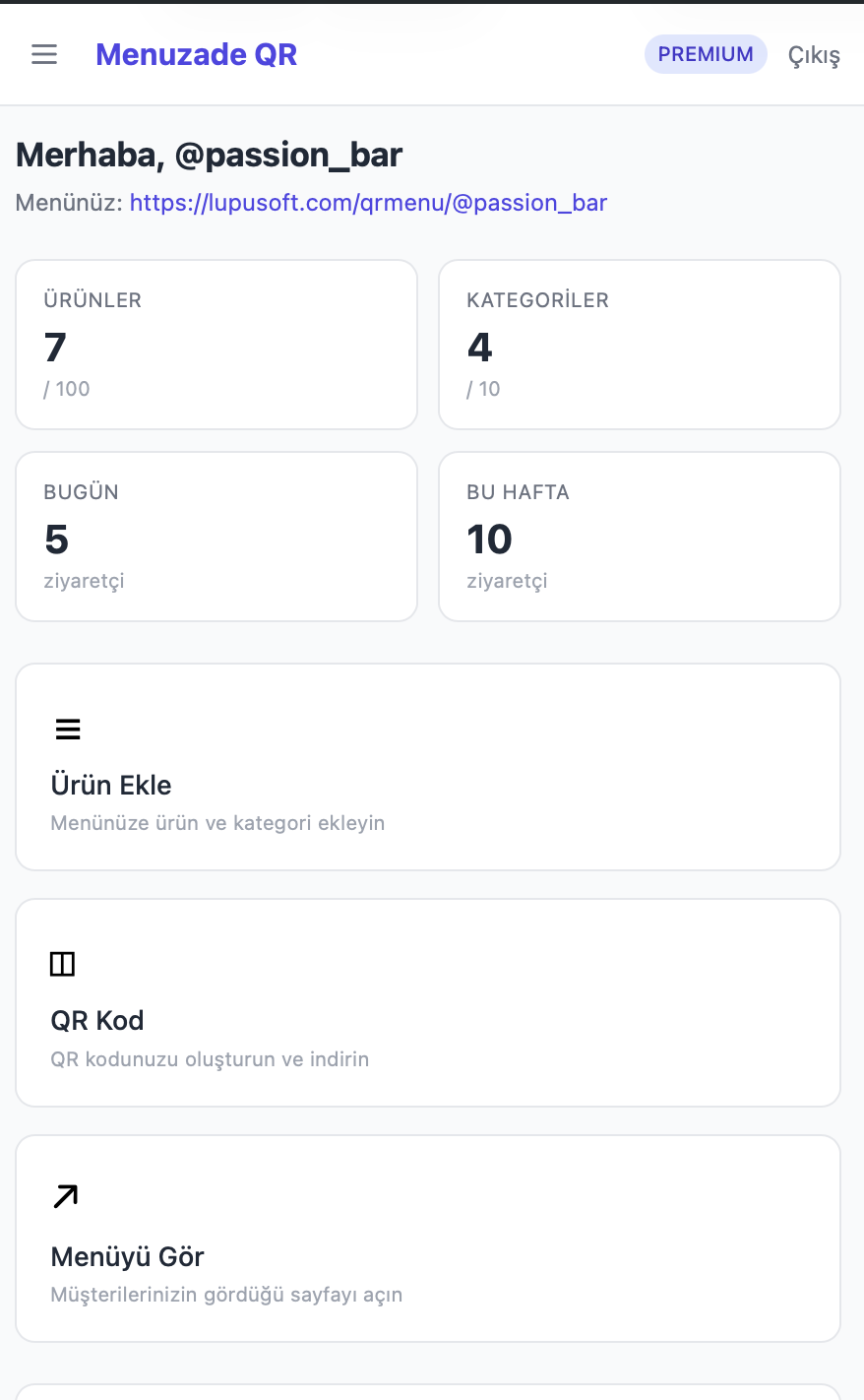Image resolution: width=864 pixels, height=1400 pixels.
Task: Select the KATEGORİLER statistics card
Action: [x=640, y=344]
